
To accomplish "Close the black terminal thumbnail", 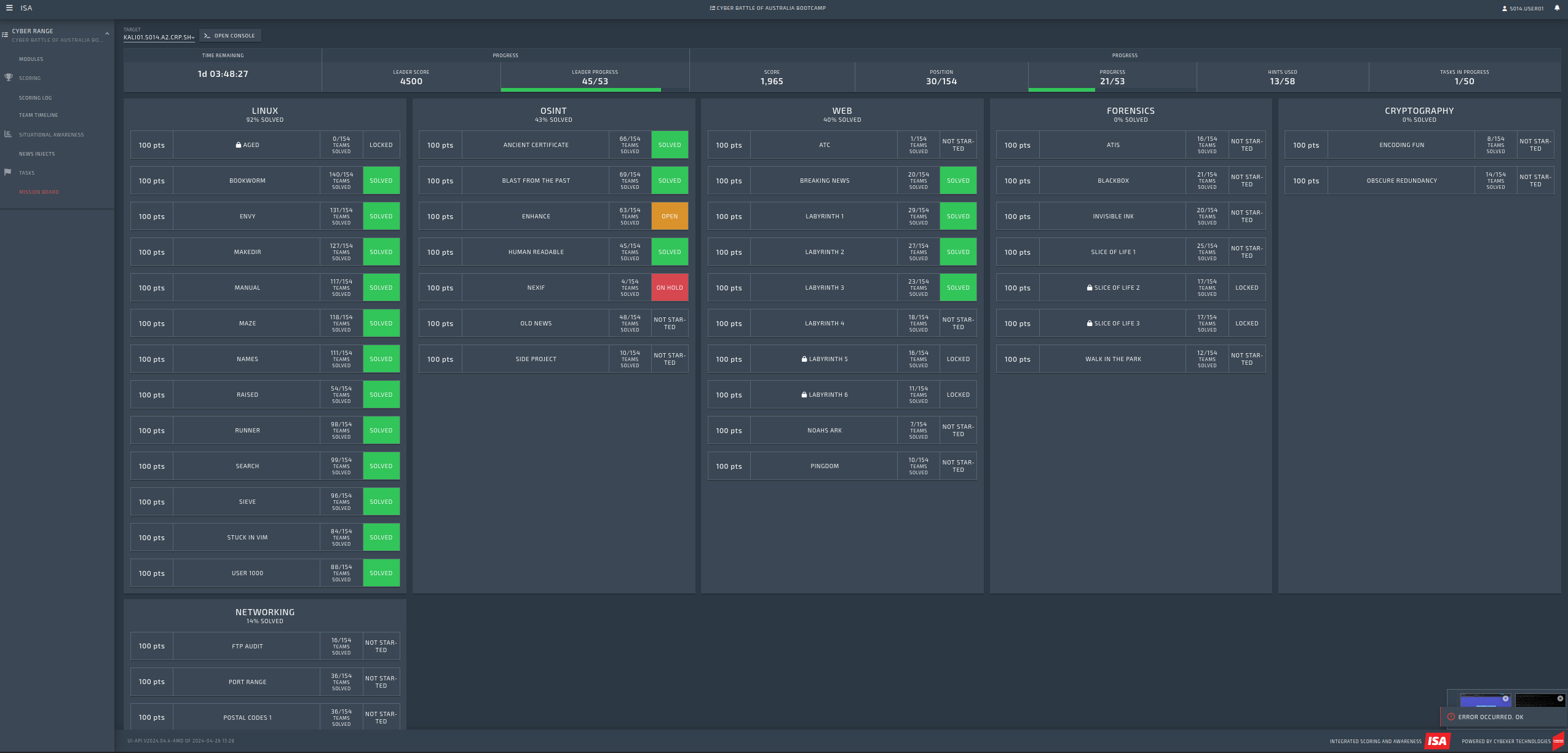I will coord(1560,698).
